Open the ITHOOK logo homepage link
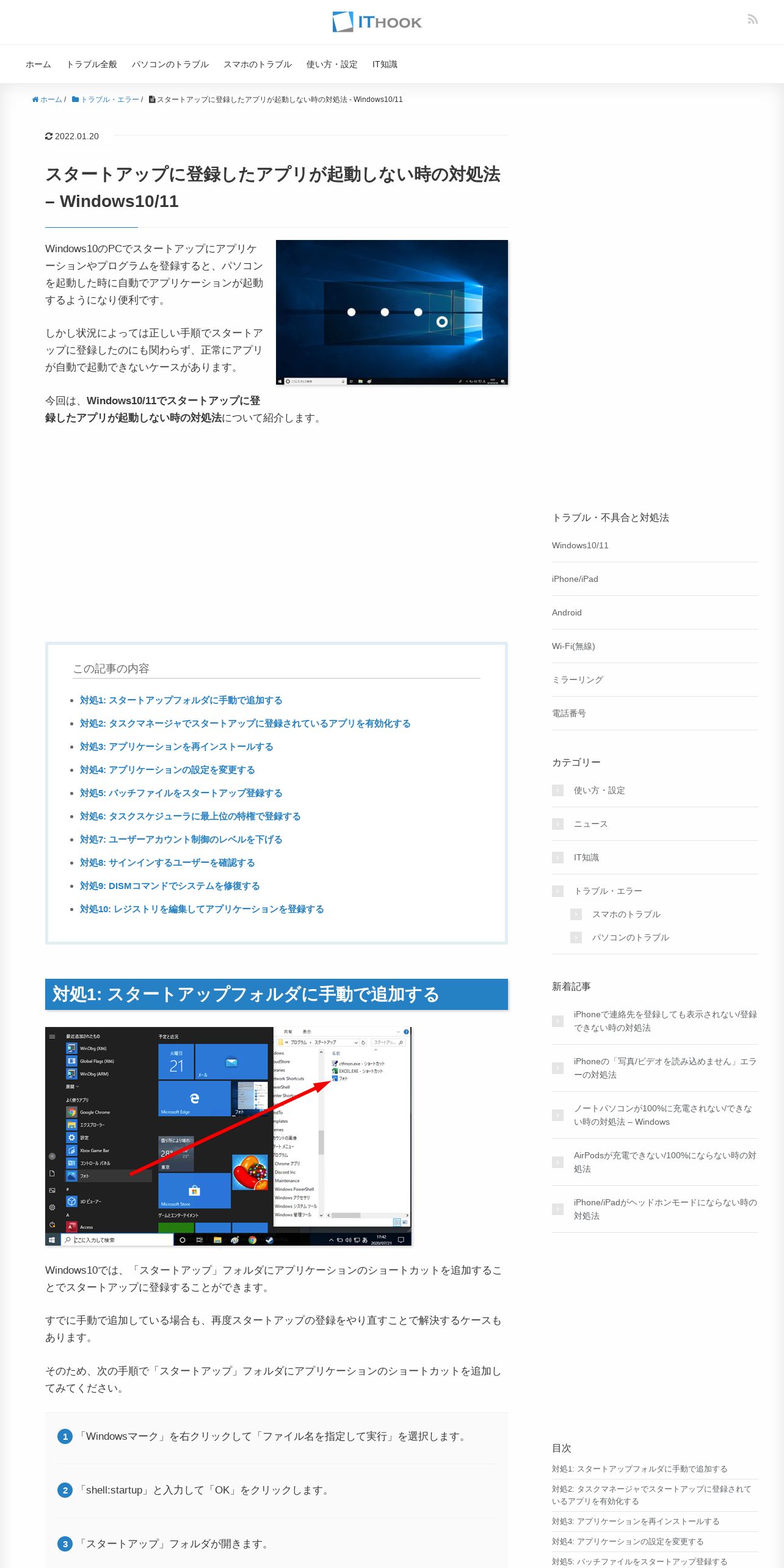The height and width of the screenshot is (1568, 784). tap(377, 22)
